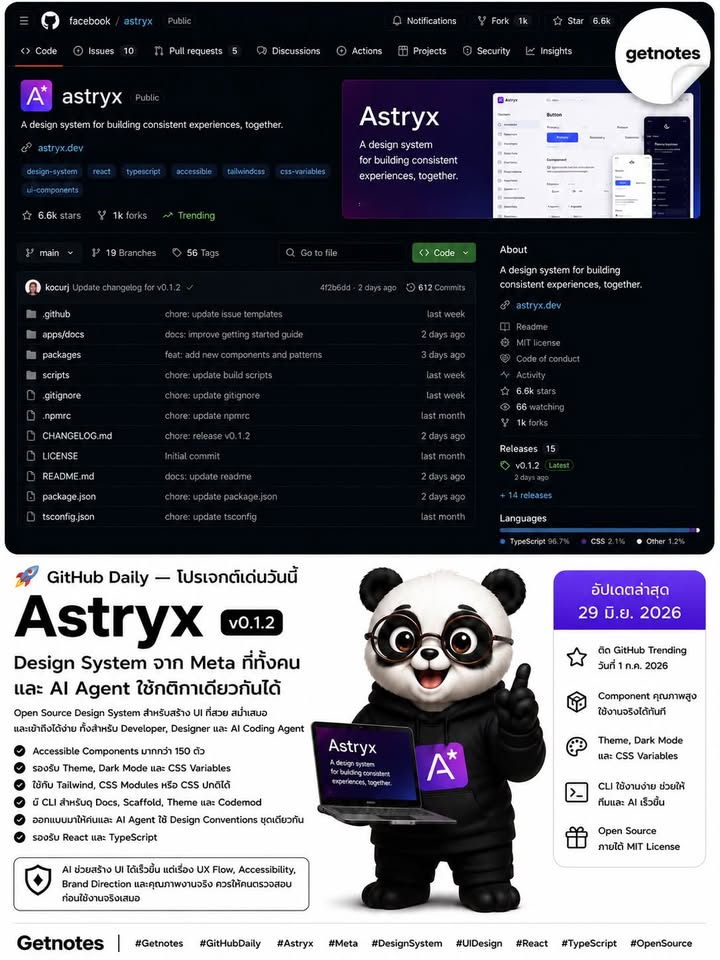720x960 pixels.
Task: Select the css-variables topic tag
Action: coord(302,171)
